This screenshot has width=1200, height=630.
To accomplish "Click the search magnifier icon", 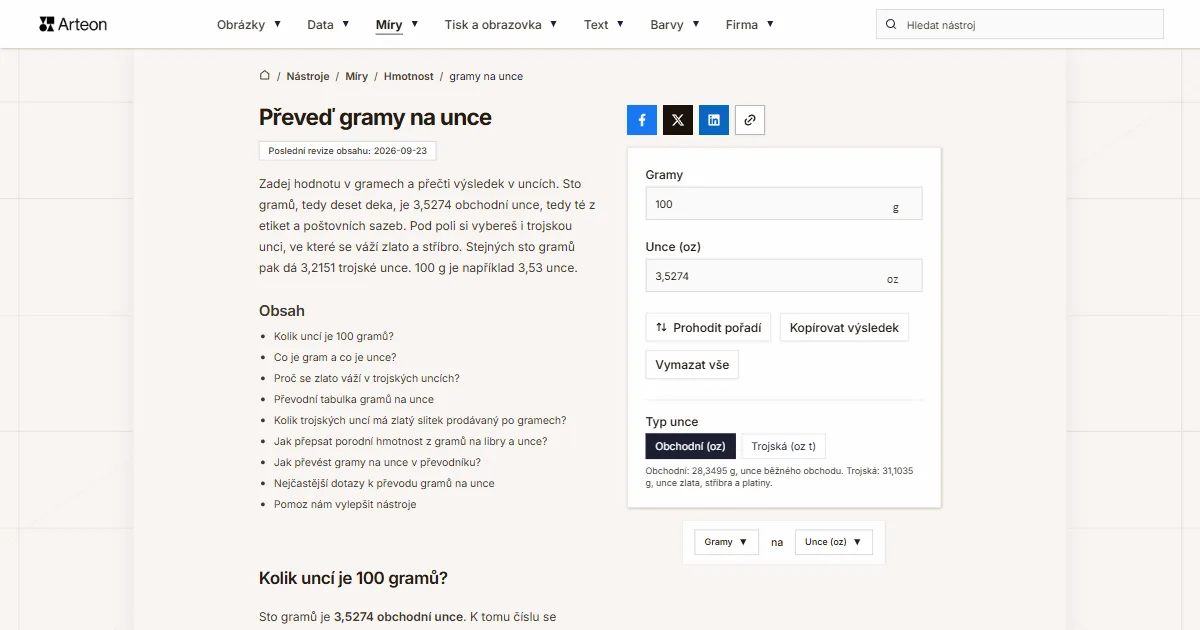I will (891, 25).
